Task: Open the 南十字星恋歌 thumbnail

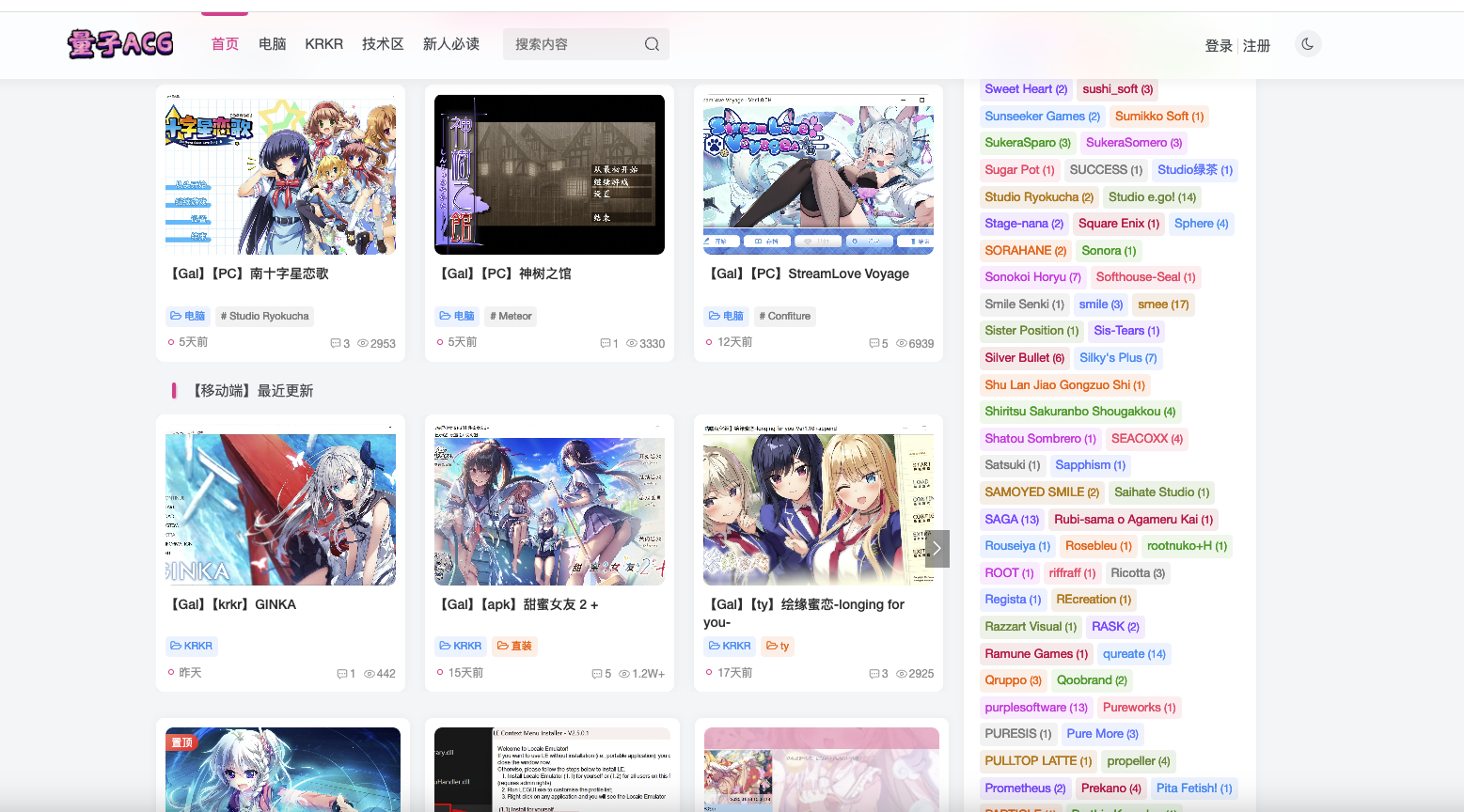Action: [x=280, y=175]
